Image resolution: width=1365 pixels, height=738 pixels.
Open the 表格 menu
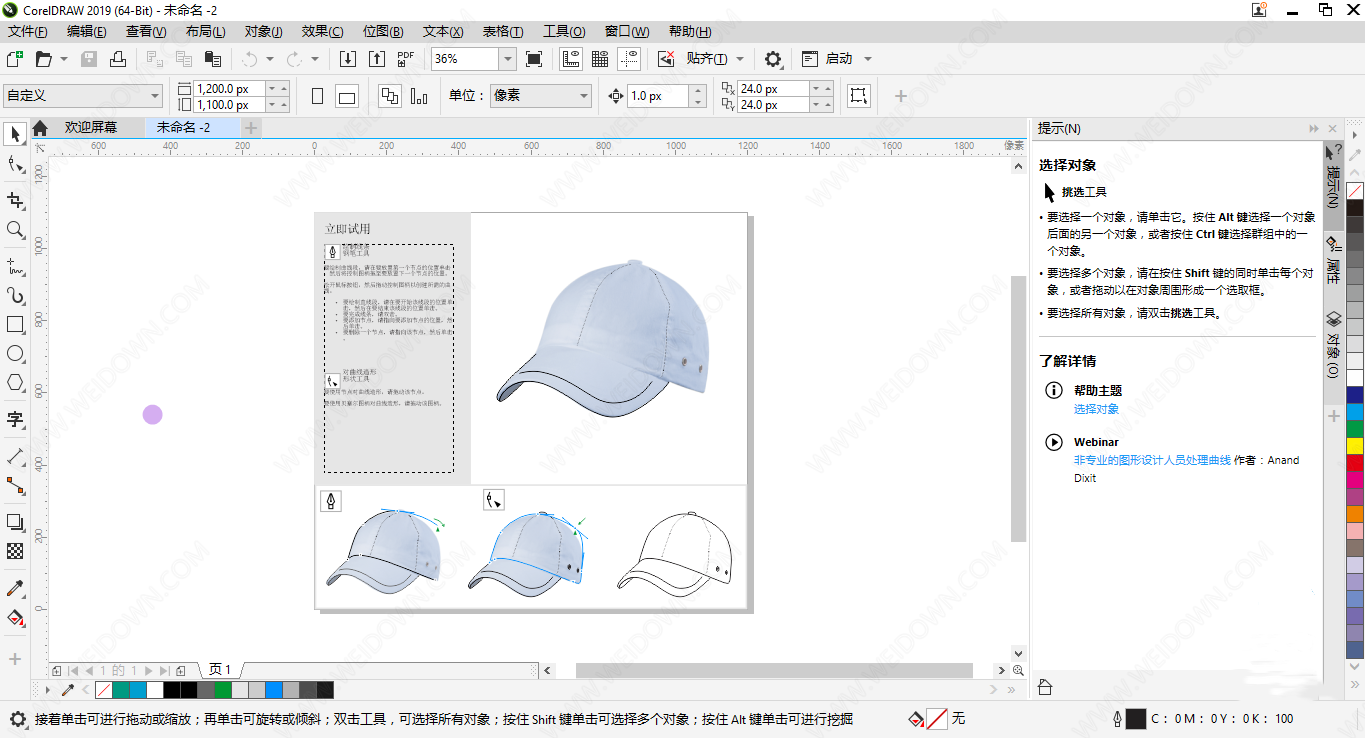tap(502, 32)
